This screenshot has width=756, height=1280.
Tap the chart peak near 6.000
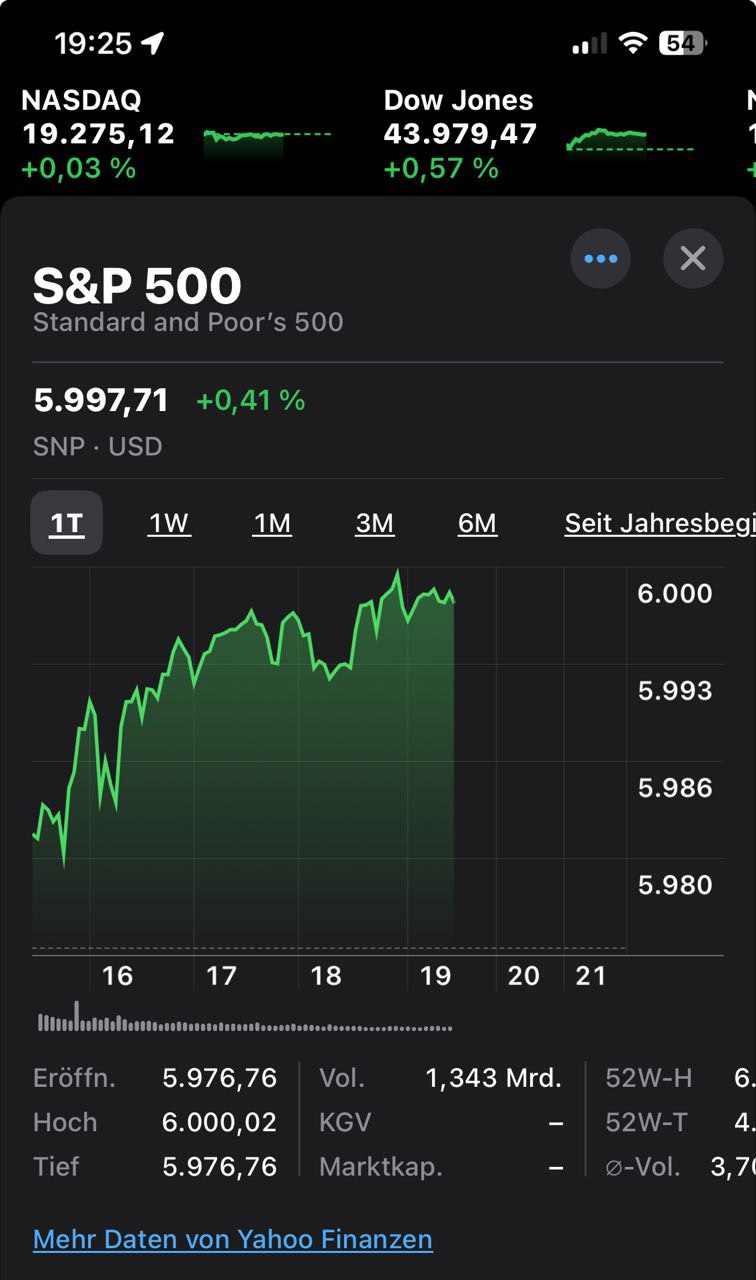pyautogui.click(x=398, y=573)
